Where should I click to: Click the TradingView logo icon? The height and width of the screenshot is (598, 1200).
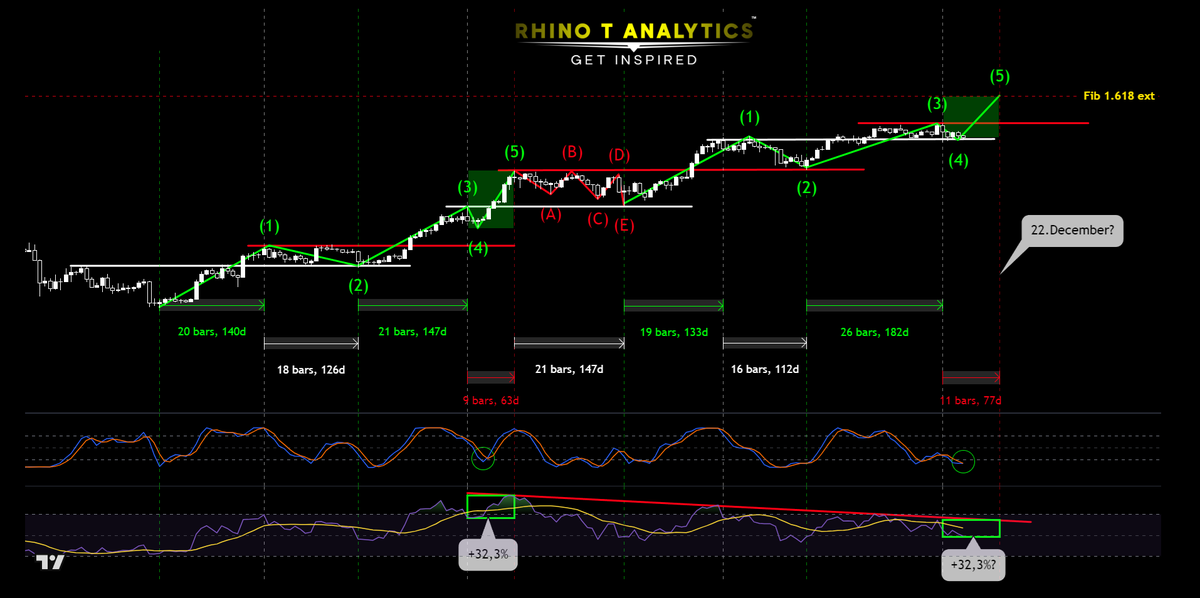click(x=50, y=562)
